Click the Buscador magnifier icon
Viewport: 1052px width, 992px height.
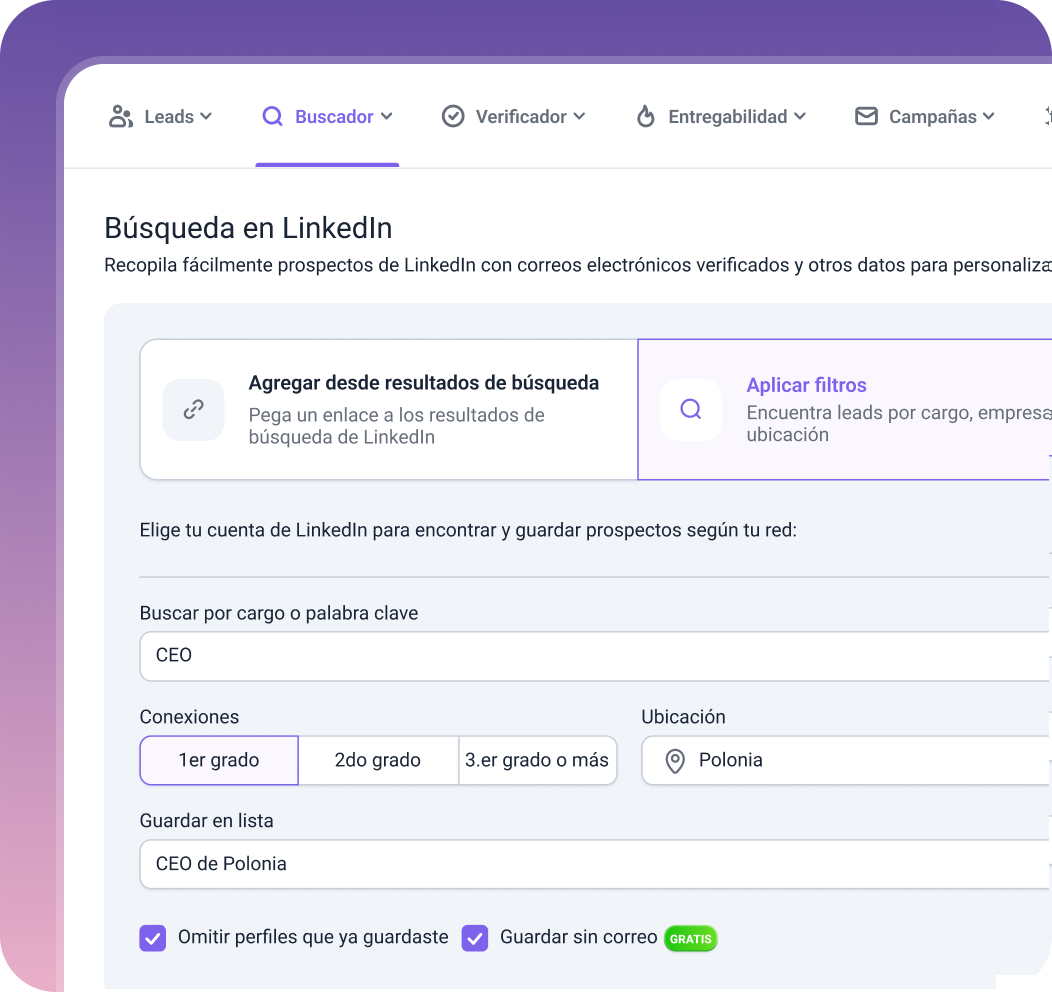click(x=272, y=117)
